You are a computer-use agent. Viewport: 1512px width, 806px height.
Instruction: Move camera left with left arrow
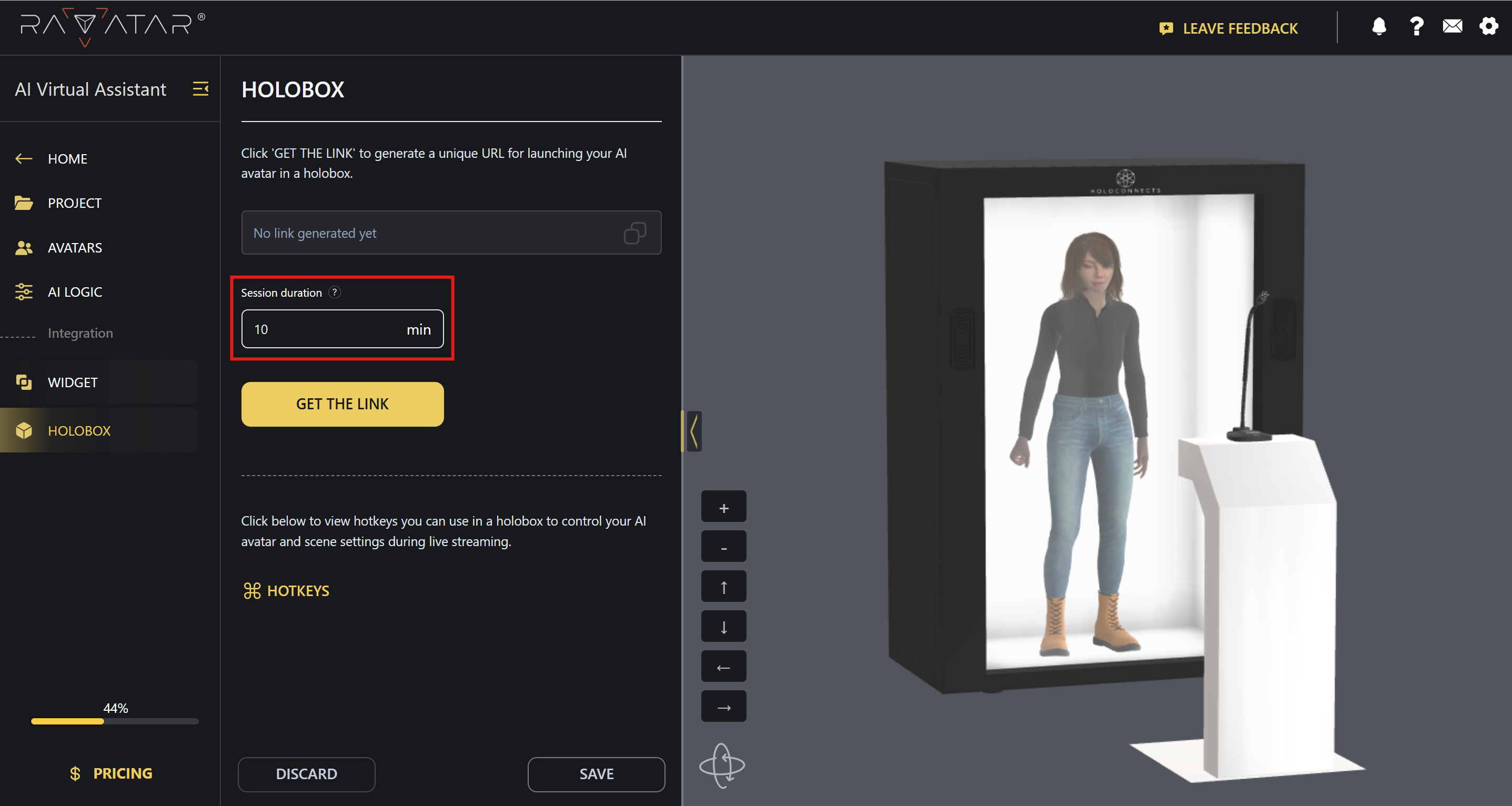(x=723, y=667)
